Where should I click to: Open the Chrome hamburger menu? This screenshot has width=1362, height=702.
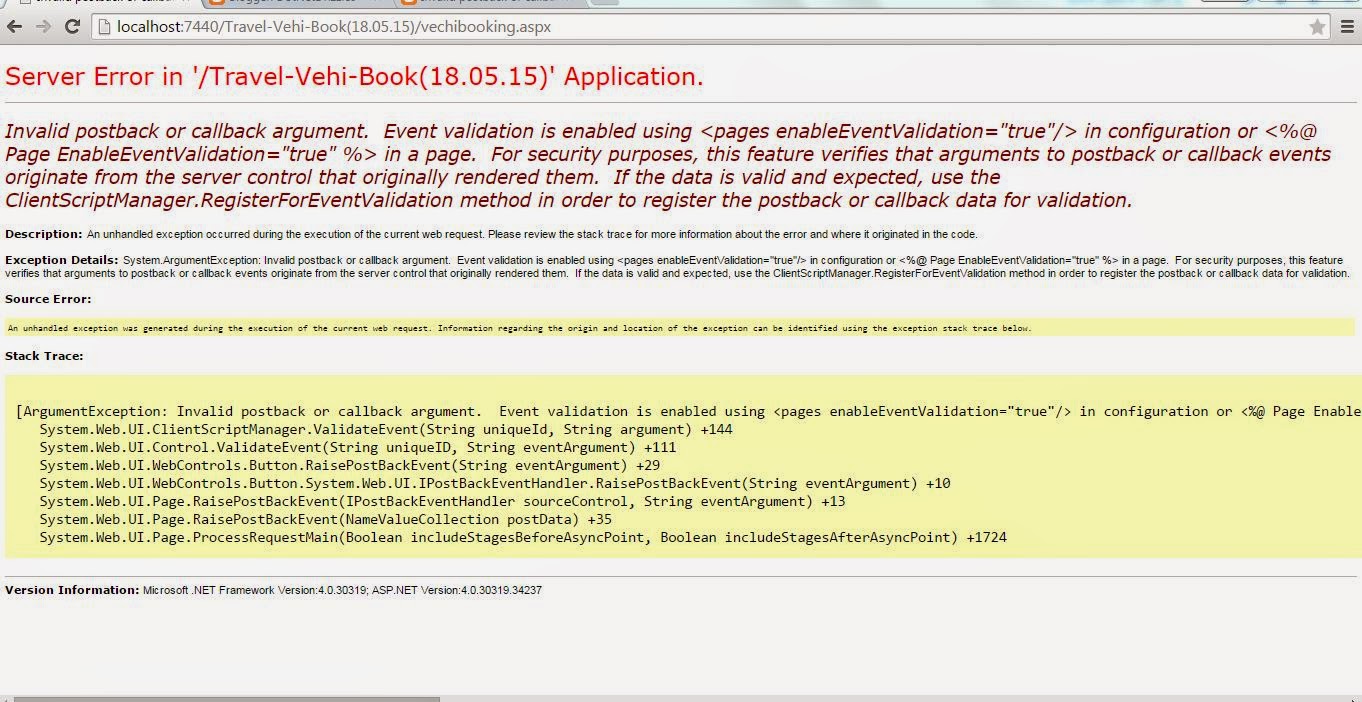coord(1347,27)
